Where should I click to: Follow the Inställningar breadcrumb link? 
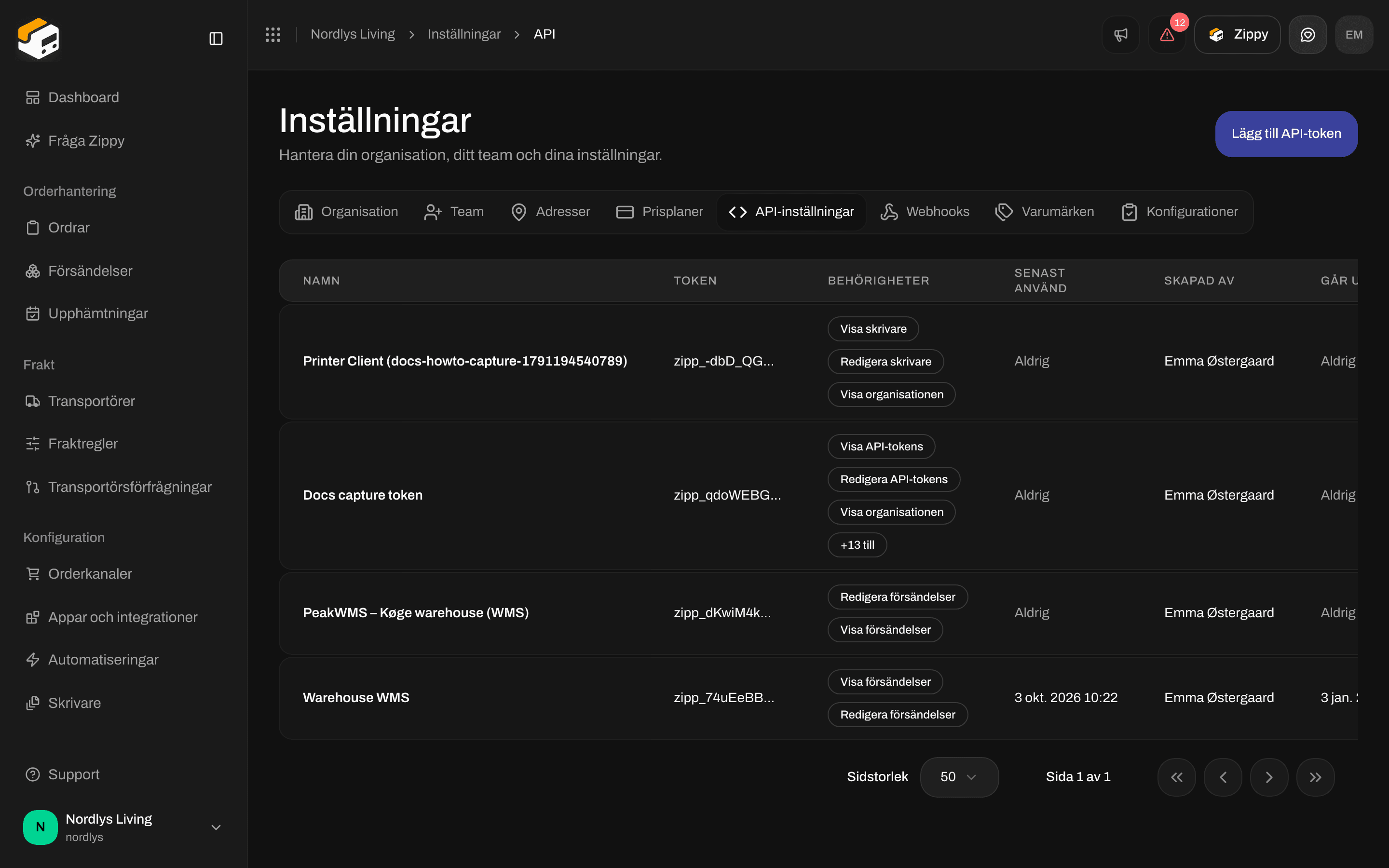pyautogui.click(x=464, y=34)
